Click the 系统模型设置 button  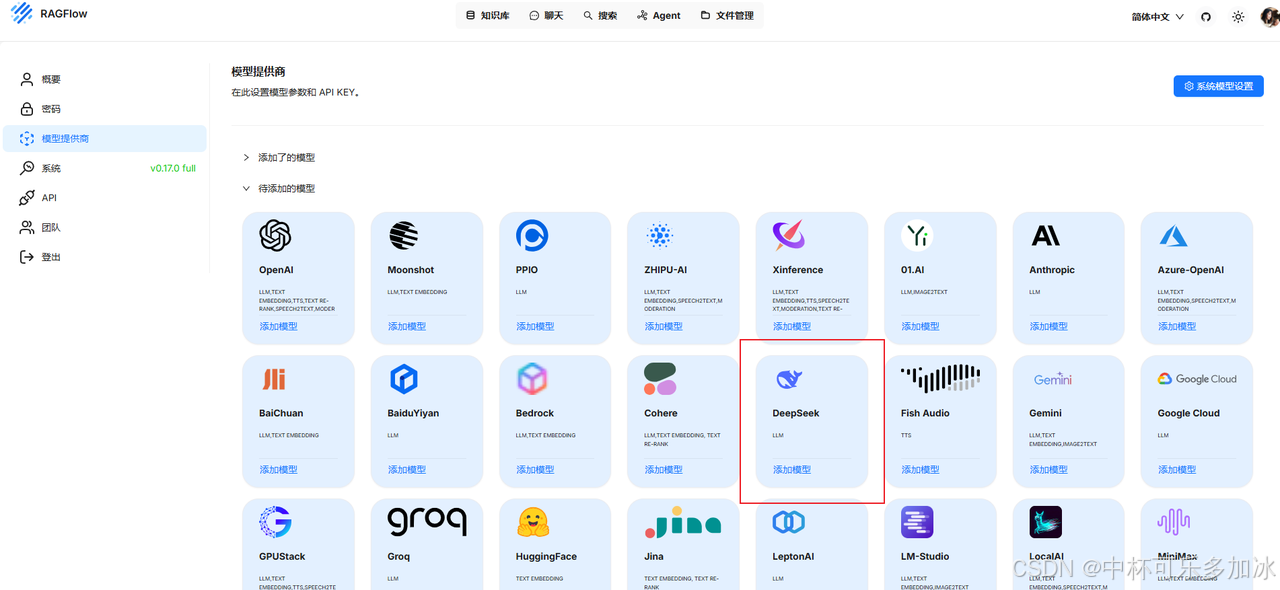(x=1218, y=86)
